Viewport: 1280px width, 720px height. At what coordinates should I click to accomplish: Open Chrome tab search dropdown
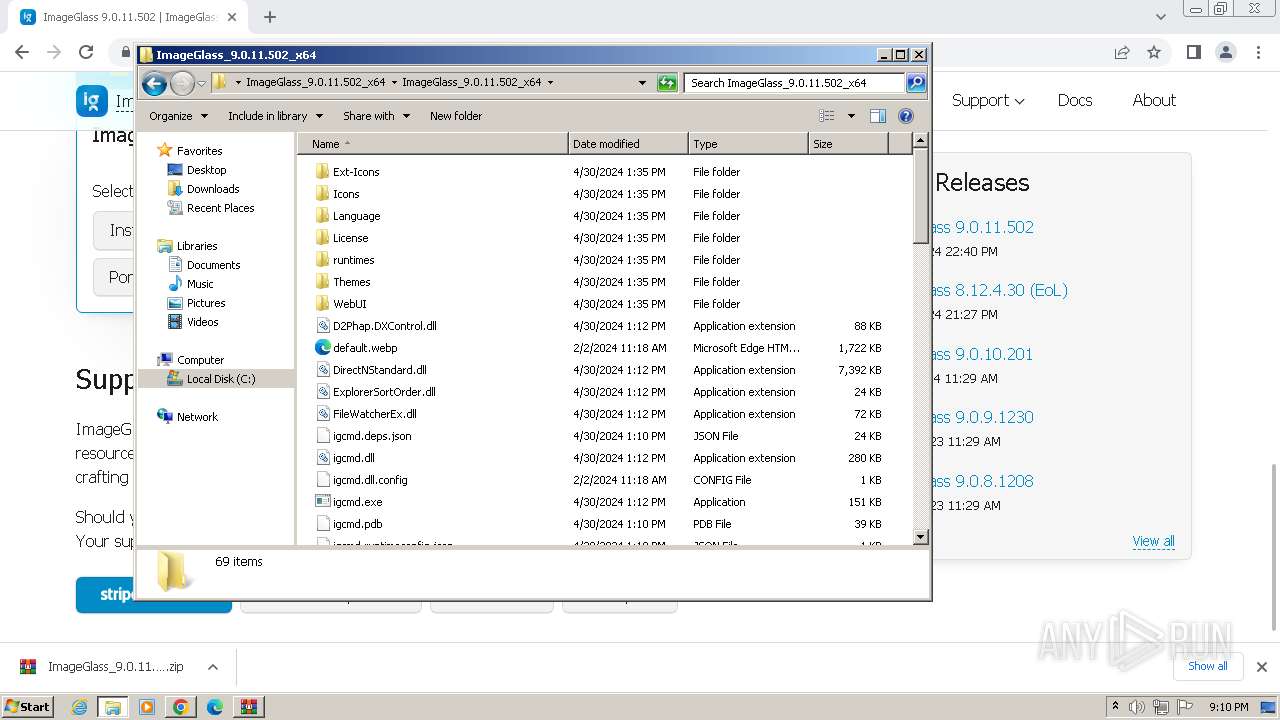click(x=1160, y=17)
